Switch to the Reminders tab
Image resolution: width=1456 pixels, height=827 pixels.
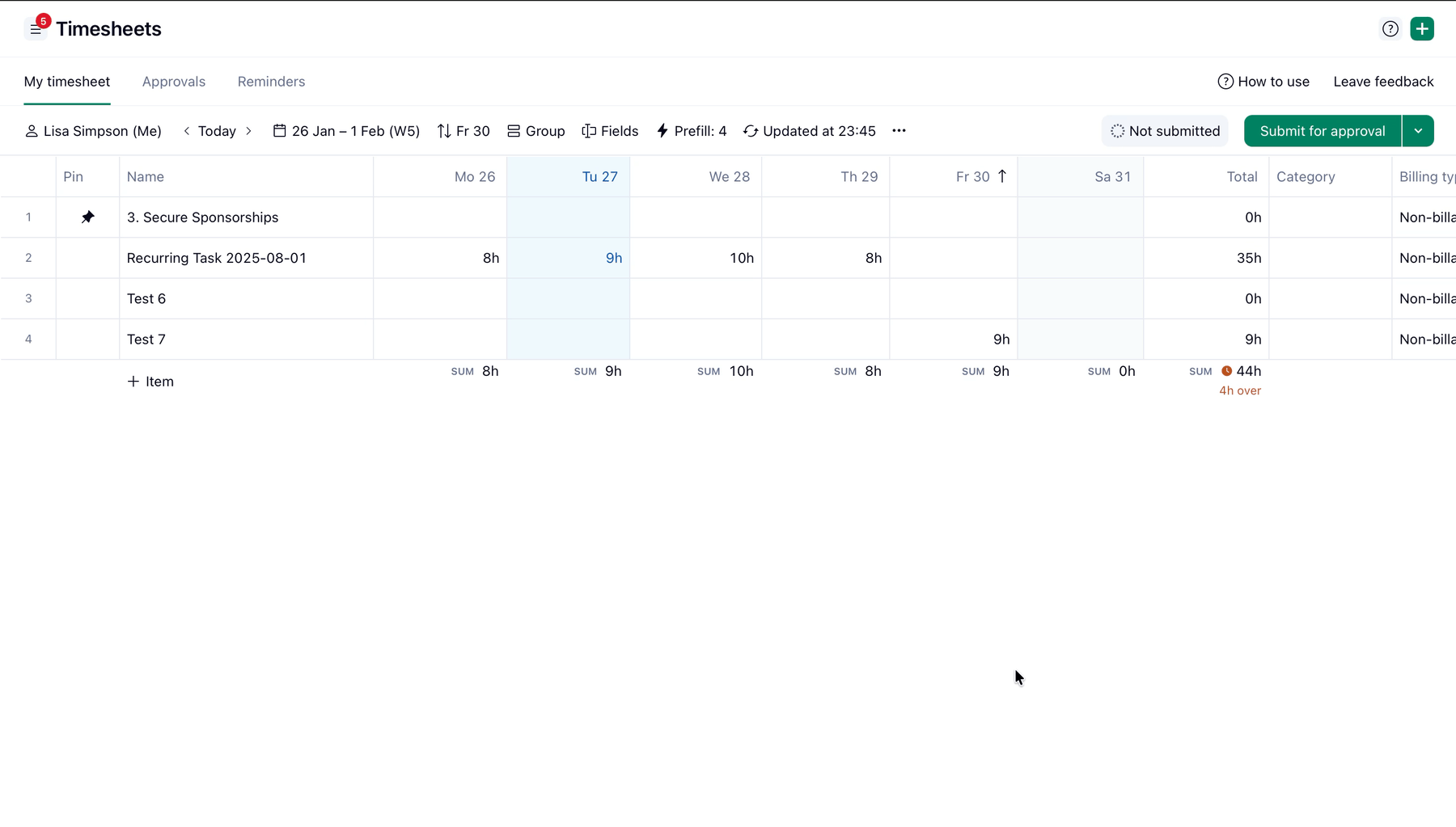pos(271,82)
